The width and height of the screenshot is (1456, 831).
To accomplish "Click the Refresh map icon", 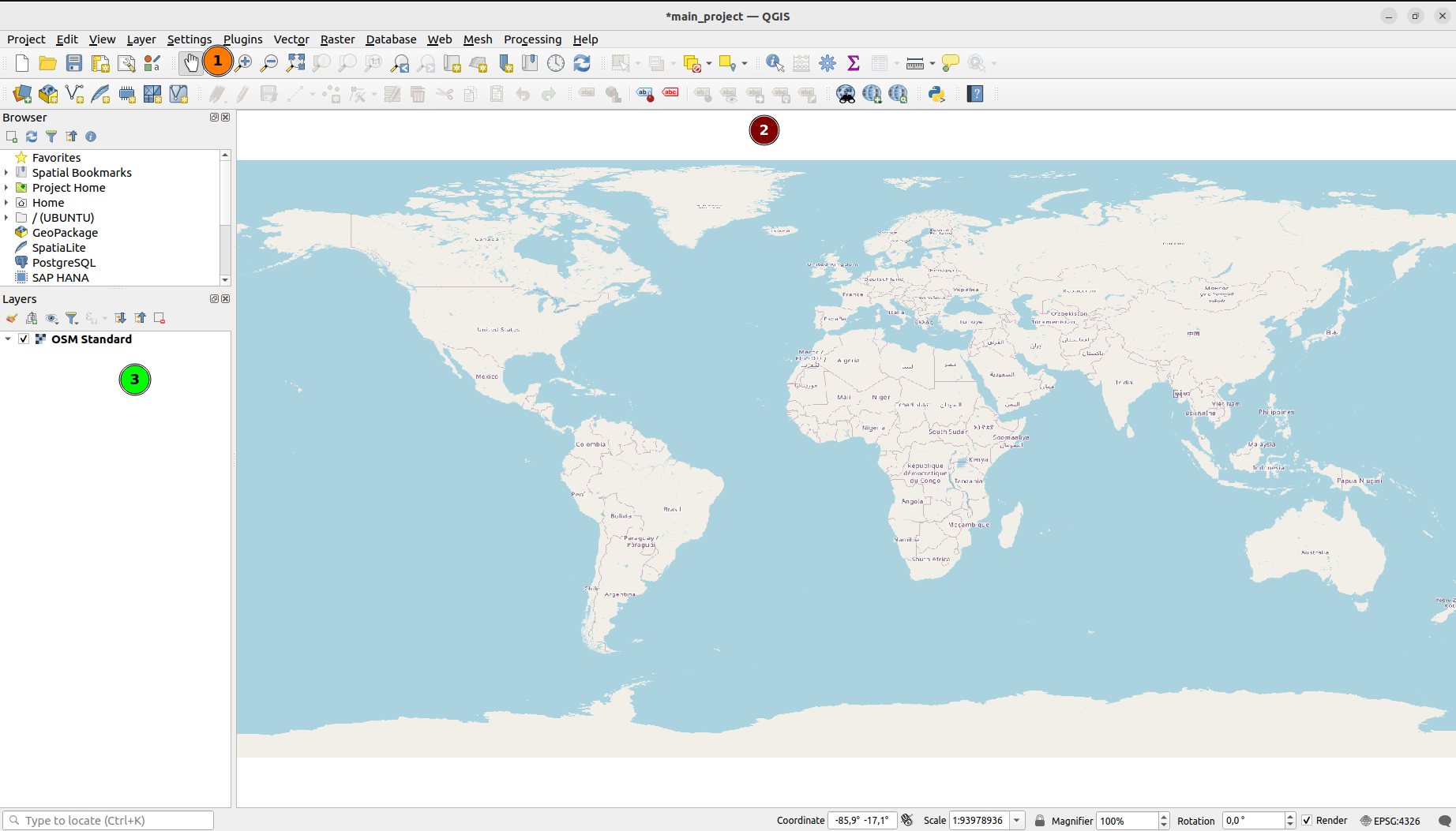I will tap(582, 63).
